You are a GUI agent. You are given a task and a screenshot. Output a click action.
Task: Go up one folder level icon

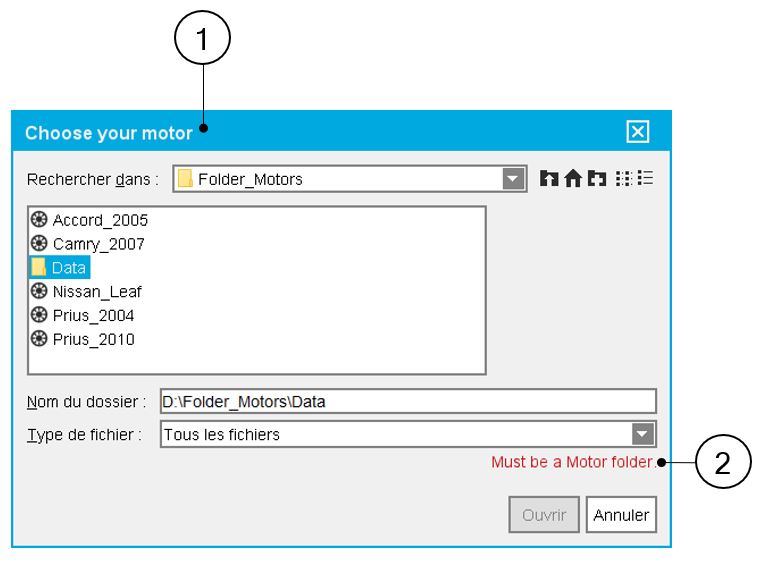(549, 179)
